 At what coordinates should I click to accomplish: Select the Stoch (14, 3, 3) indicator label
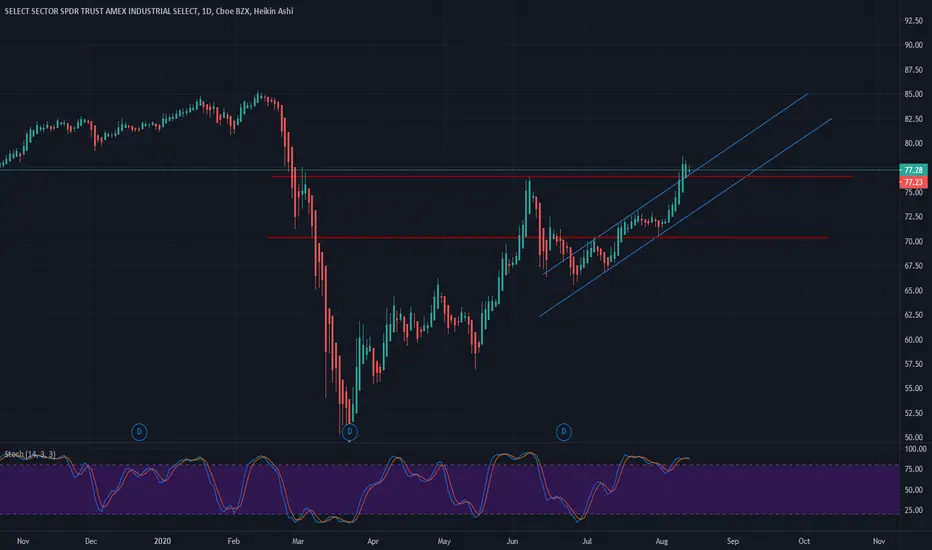(30, 454)
